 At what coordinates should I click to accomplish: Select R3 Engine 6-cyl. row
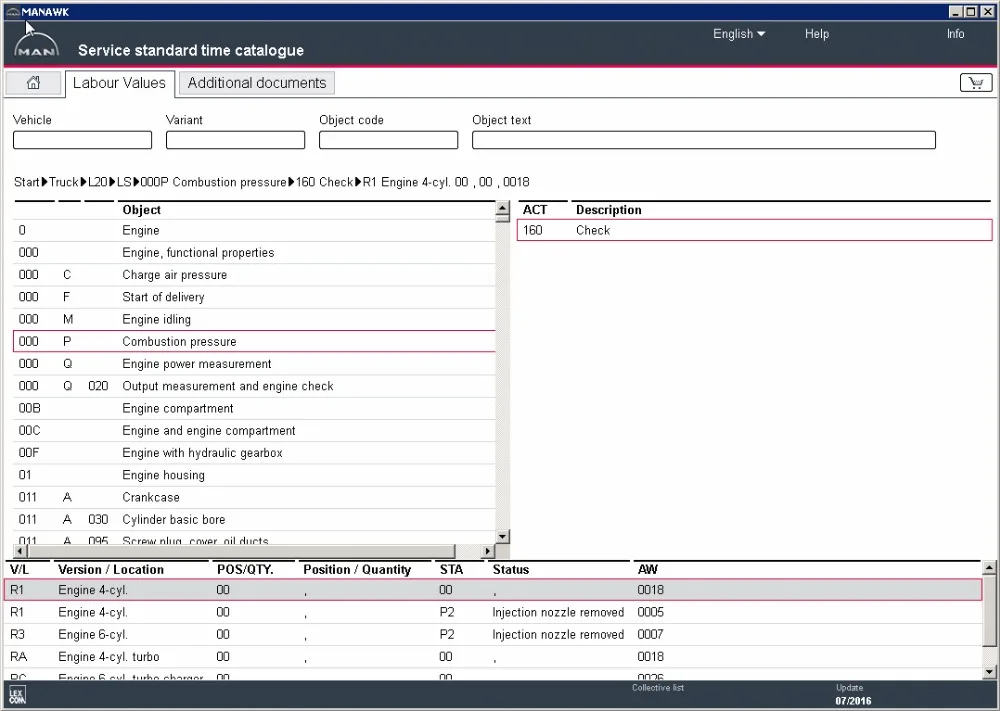493,634
